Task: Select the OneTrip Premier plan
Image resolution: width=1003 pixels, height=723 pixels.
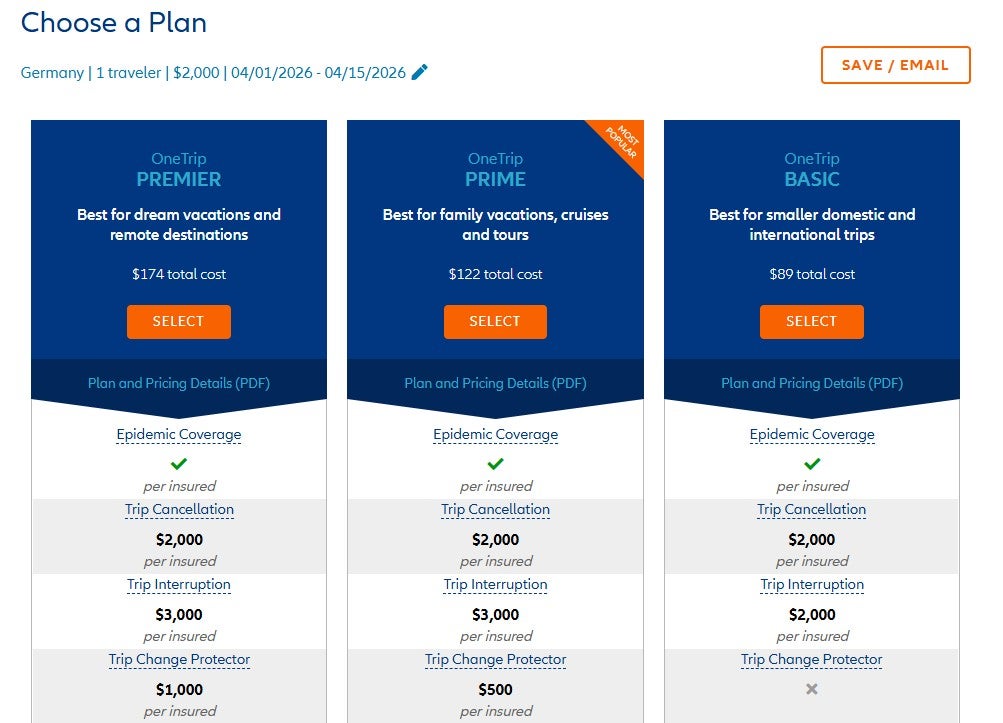Action: pyautogui.click(x=179, y=321)
